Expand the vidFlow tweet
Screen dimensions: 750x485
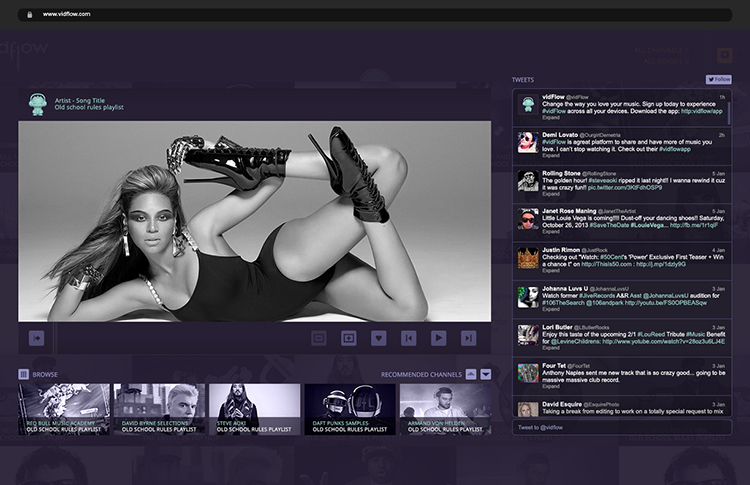(551, 118)
